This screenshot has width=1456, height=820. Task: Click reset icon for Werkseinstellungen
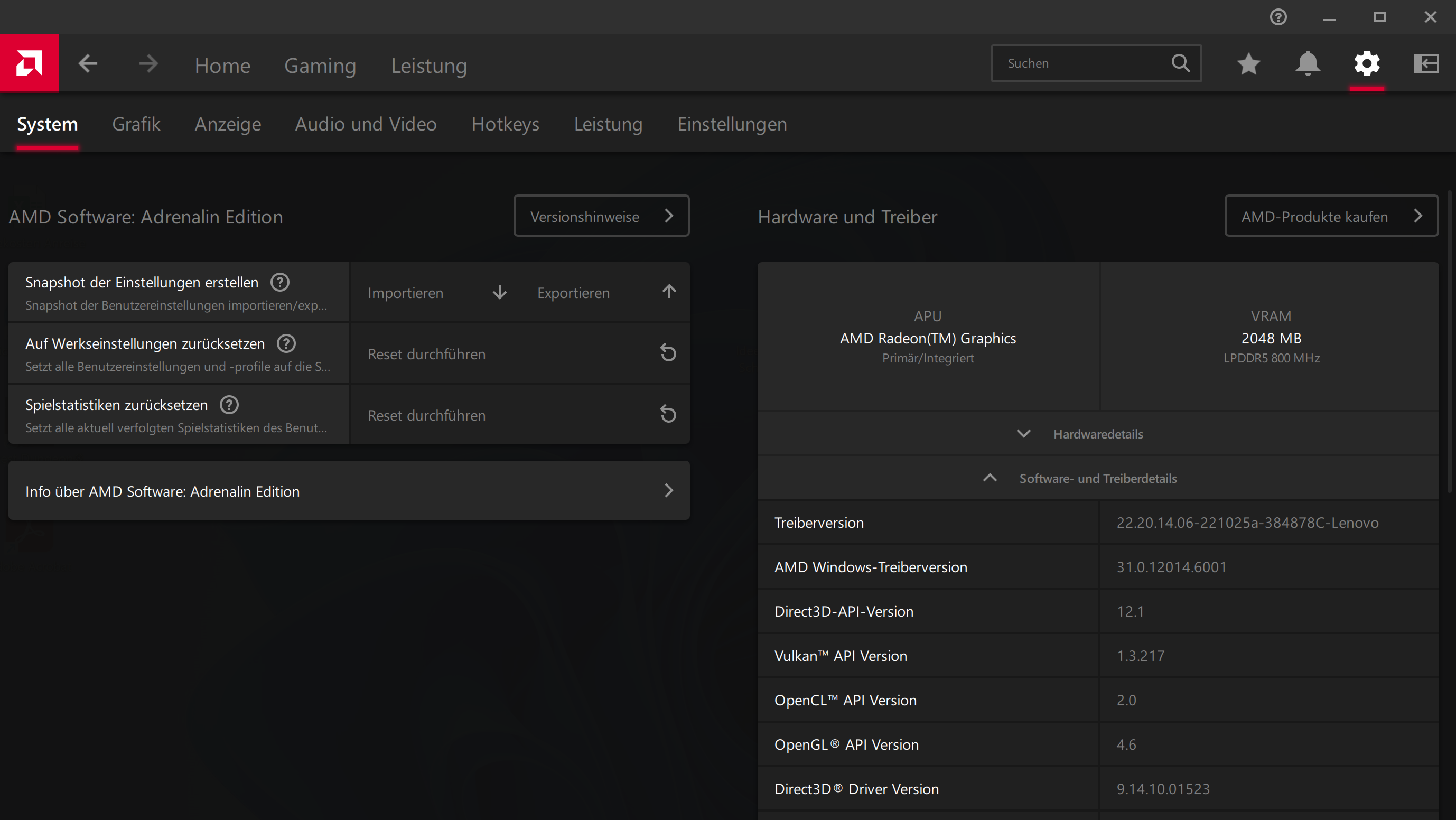tap(668, 353)
